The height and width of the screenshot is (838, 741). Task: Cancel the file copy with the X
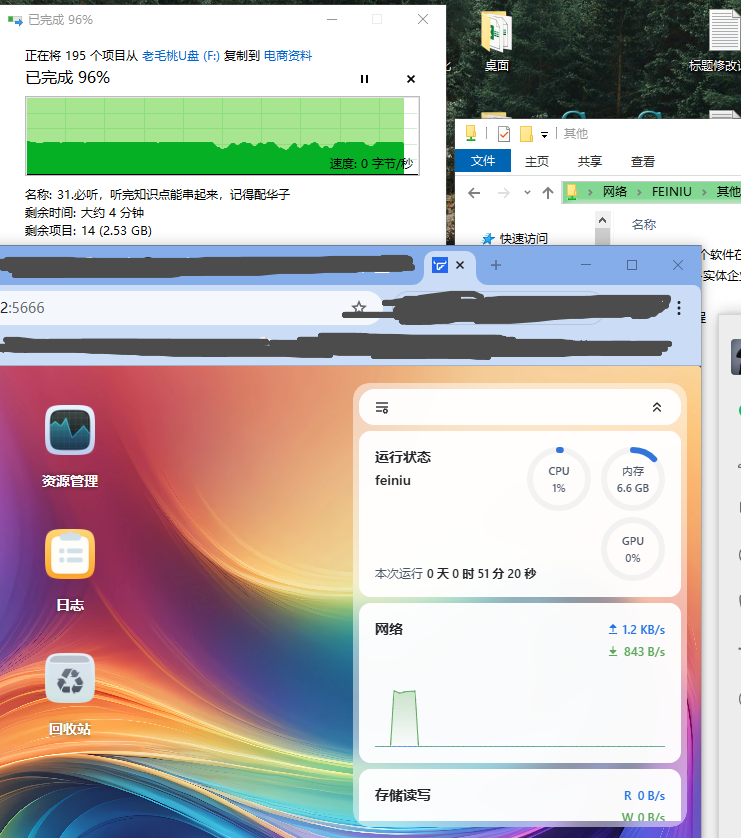[411, 79]
